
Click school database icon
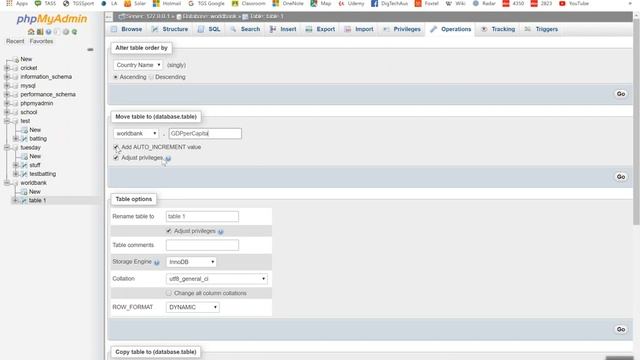(16, 112)
